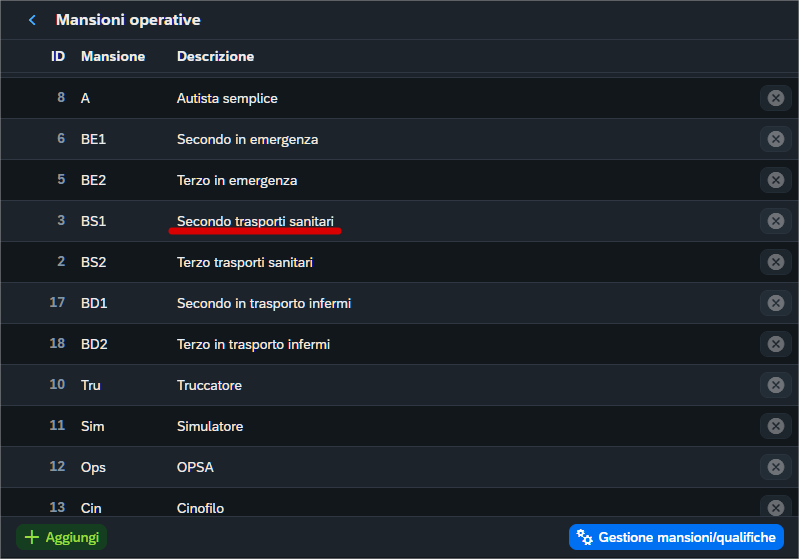Remove the Autista semplice row

(775, 98)
